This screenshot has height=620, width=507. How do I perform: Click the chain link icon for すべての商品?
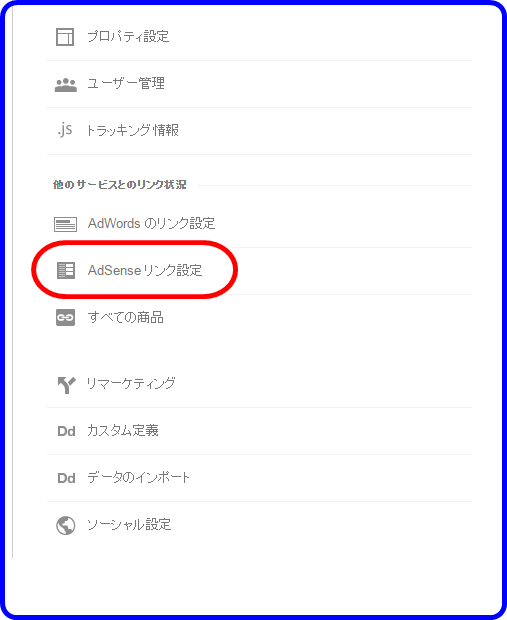[x=65, y=318]
